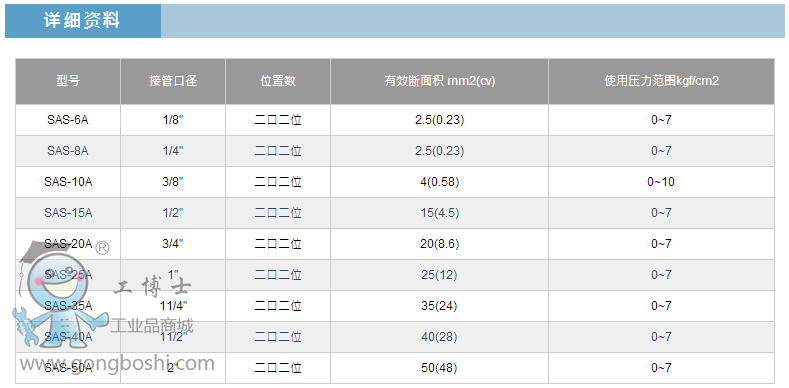The width and height of the screenshot is (789, 388).
Task: Select the SAS-8A model cell
Action: point(68,151)
